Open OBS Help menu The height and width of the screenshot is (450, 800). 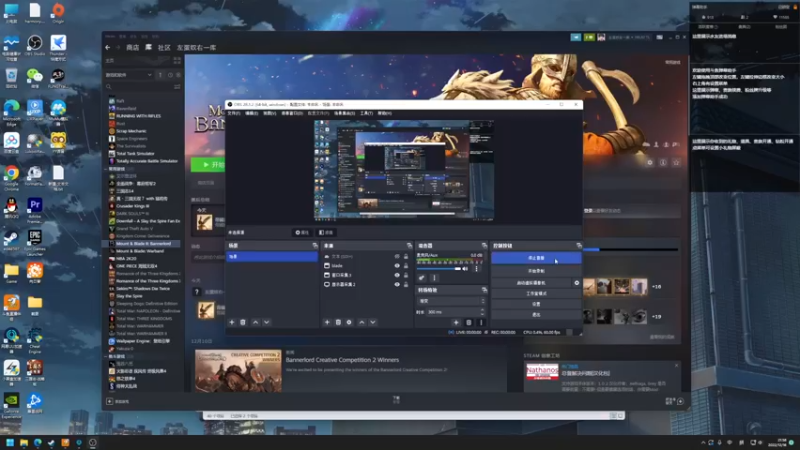coord(385,113)
